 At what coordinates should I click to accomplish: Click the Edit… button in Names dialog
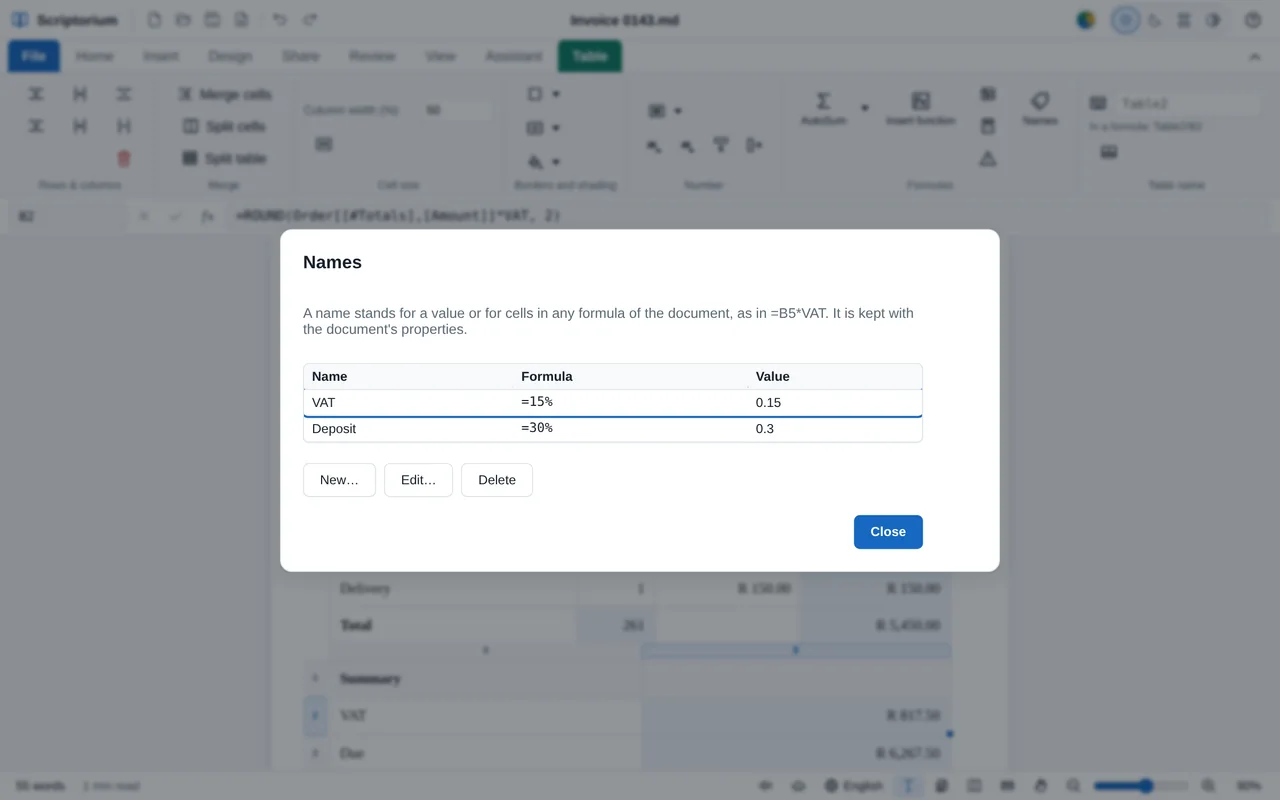418,480
